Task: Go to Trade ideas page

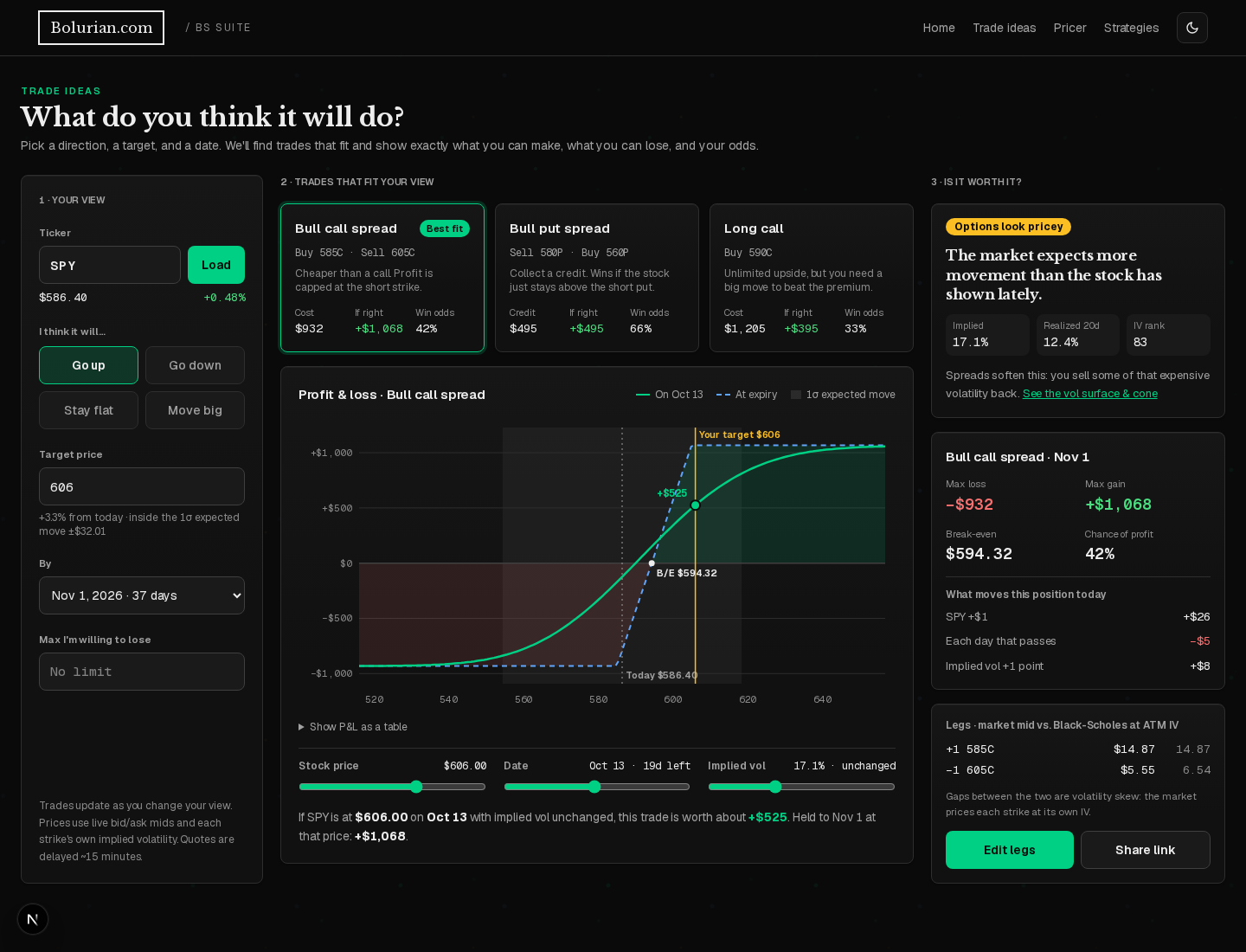Action: [1004, 28]
